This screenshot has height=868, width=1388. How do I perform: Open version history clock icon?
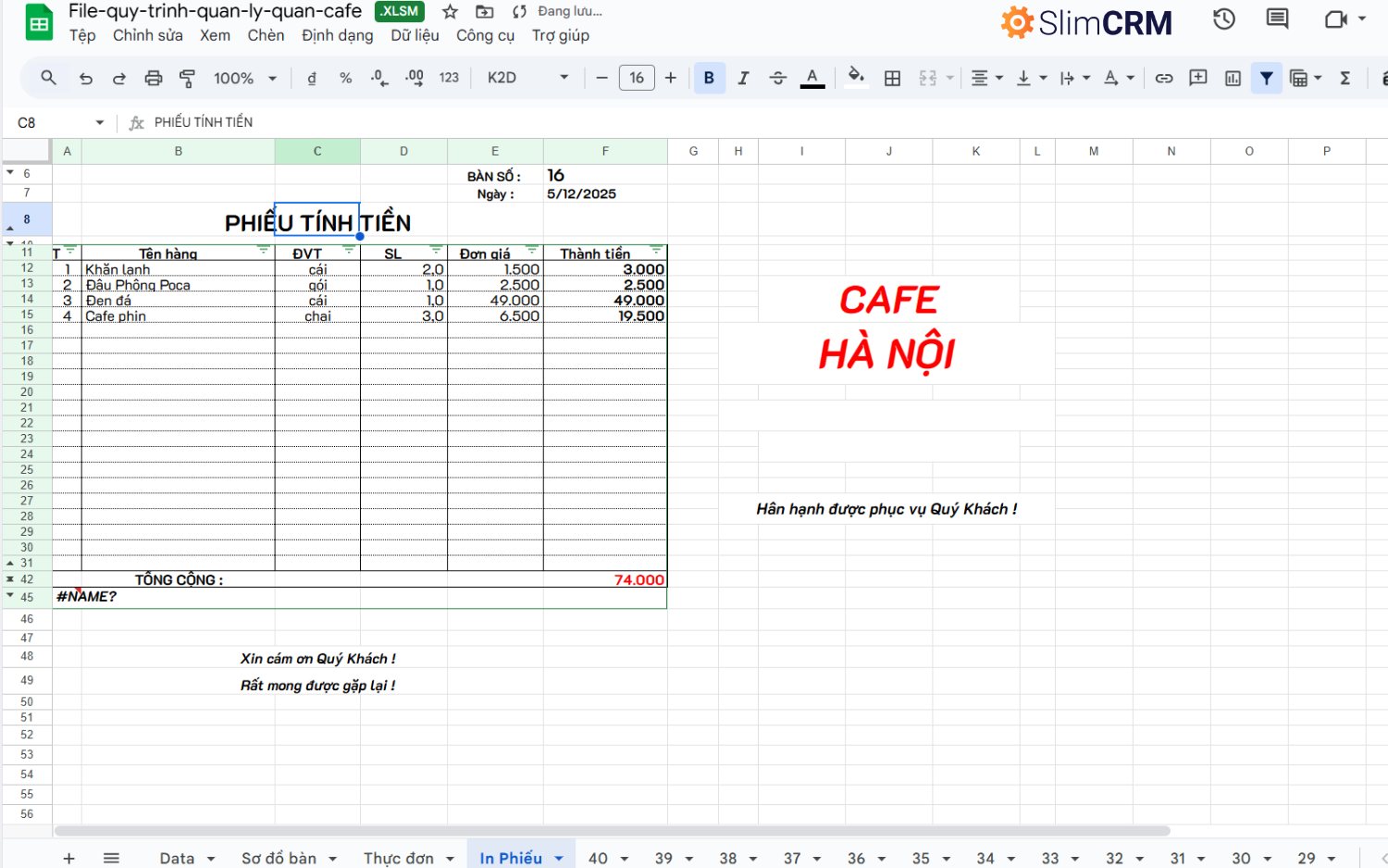(1224, 19)
